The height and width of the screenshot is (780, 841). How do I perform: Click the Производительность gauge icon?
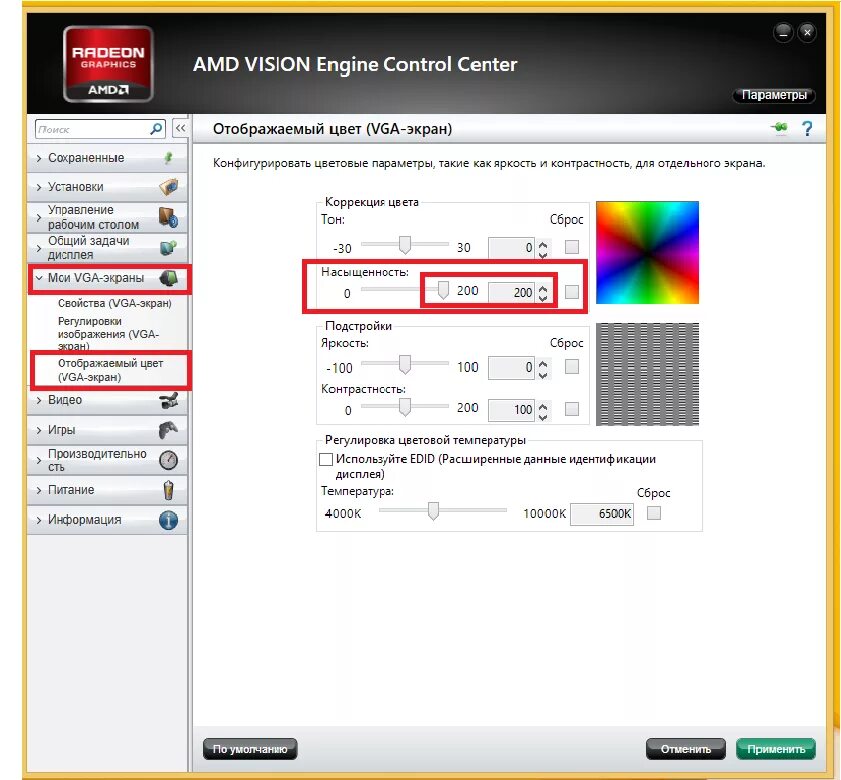[168, 460]
